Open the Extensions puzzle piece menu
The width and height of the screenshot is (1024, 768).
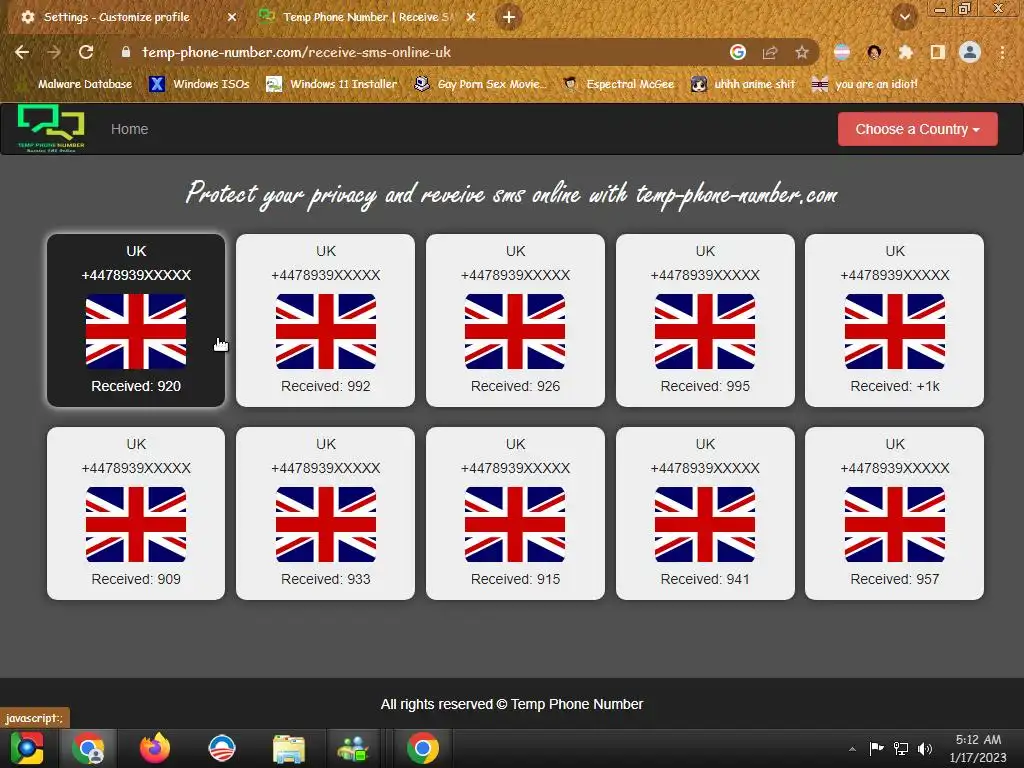[x=906, y=52]
